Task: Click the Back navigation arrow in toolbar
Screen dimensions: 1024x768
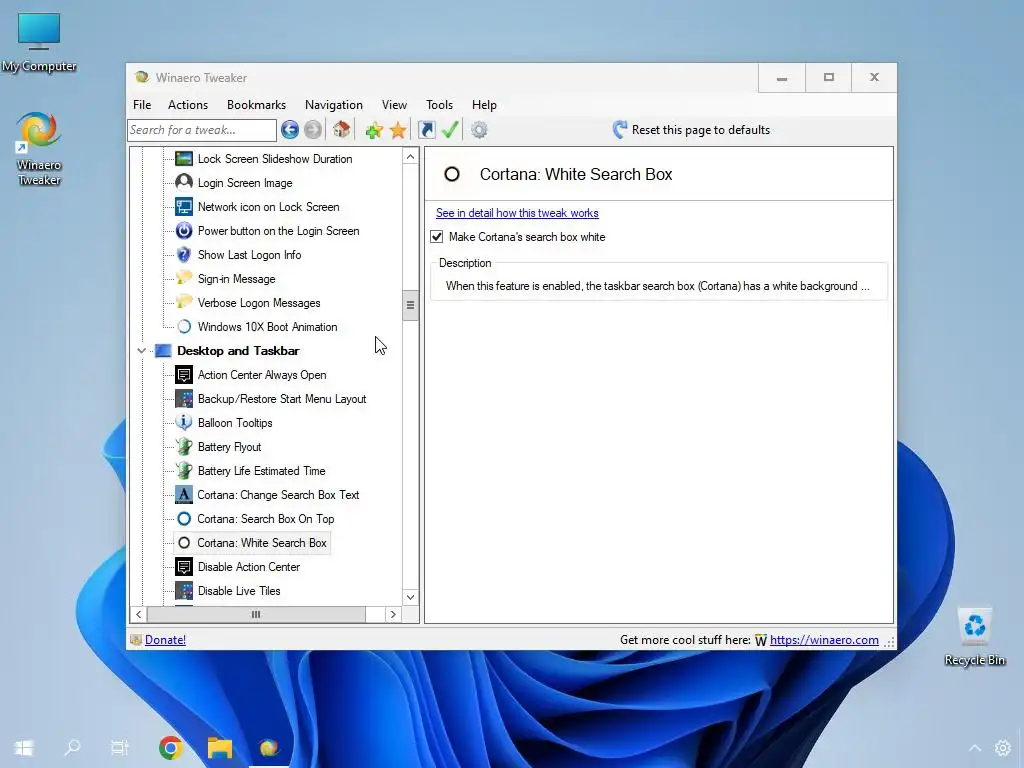Action: (x=290, y=130)
